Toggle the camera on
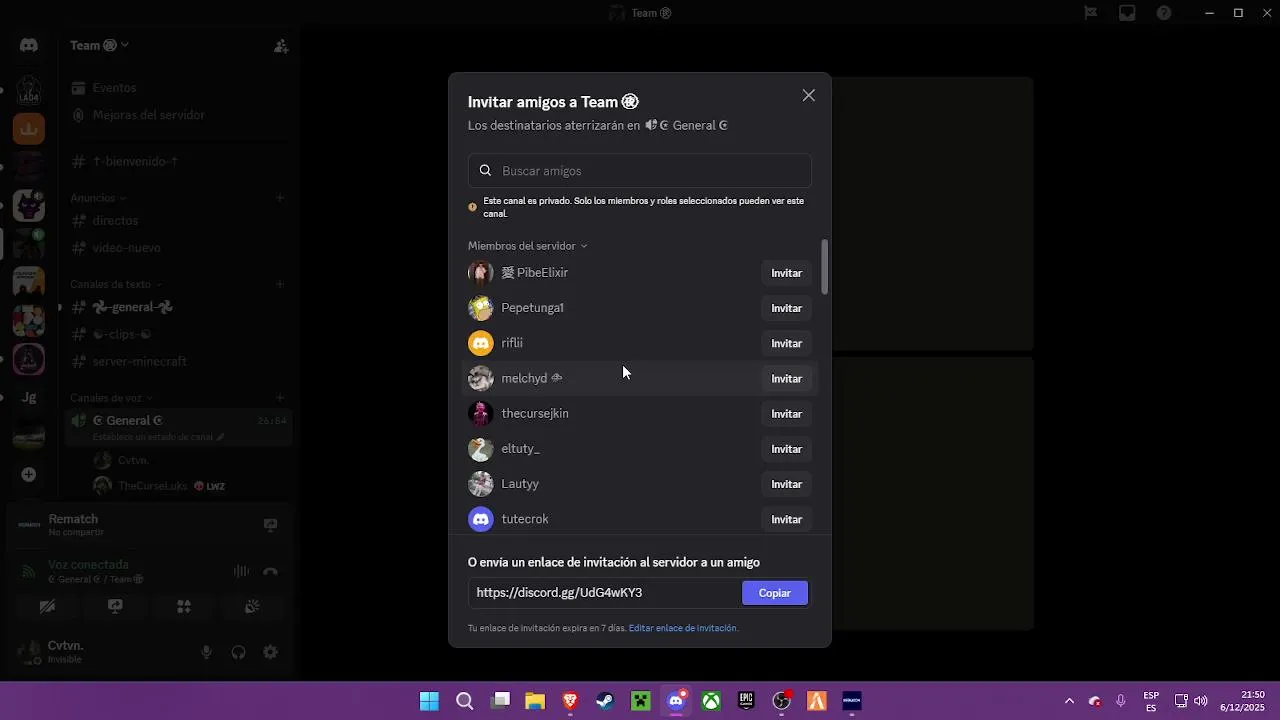Image resolution: width=1280 pixels, height=720 pixels. point(46,606)
